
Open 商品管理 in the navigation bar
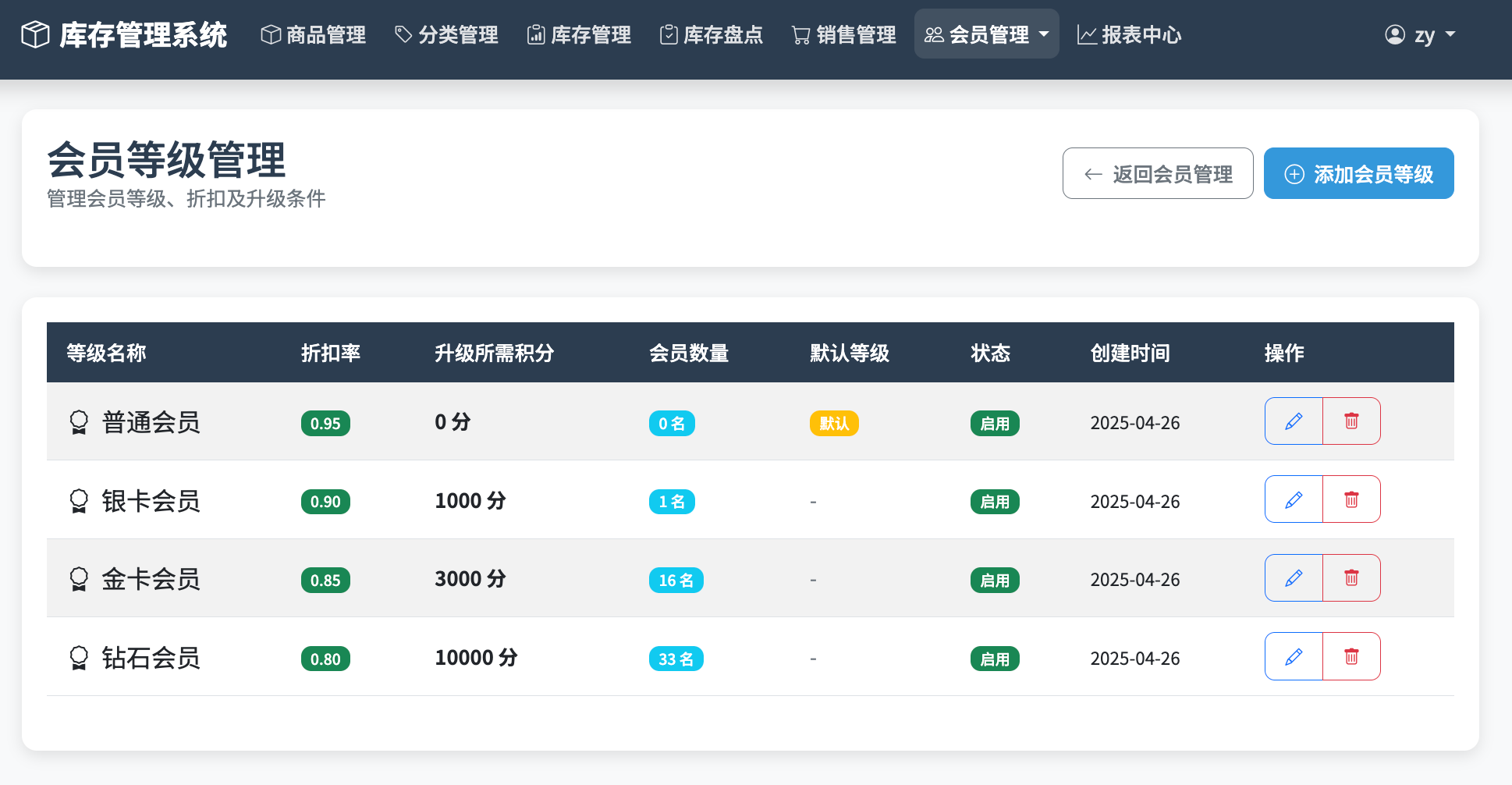(x=314, y=35)
